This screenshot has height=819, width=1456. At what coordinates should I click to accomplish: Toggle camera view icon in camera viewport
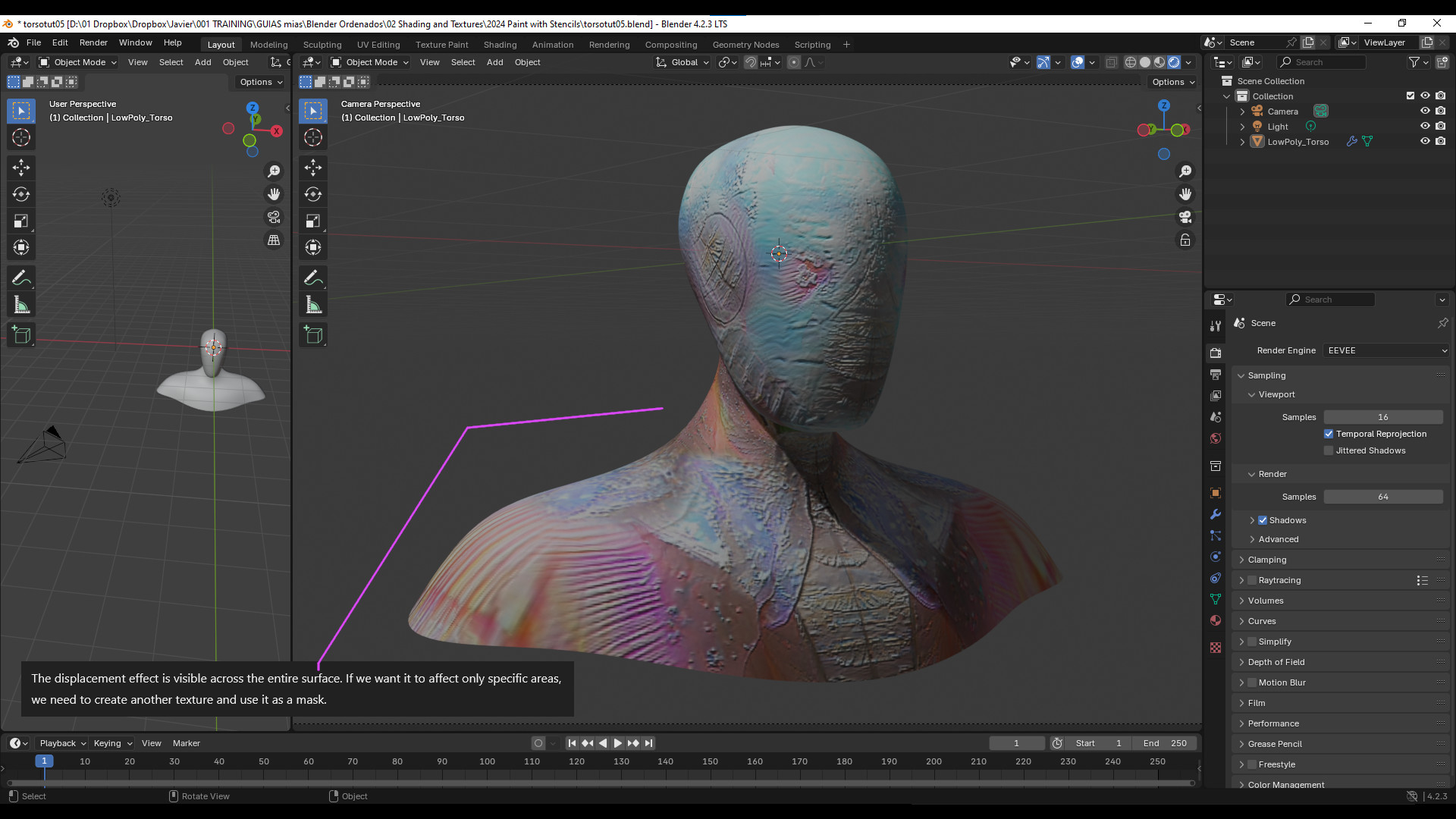1185,217
